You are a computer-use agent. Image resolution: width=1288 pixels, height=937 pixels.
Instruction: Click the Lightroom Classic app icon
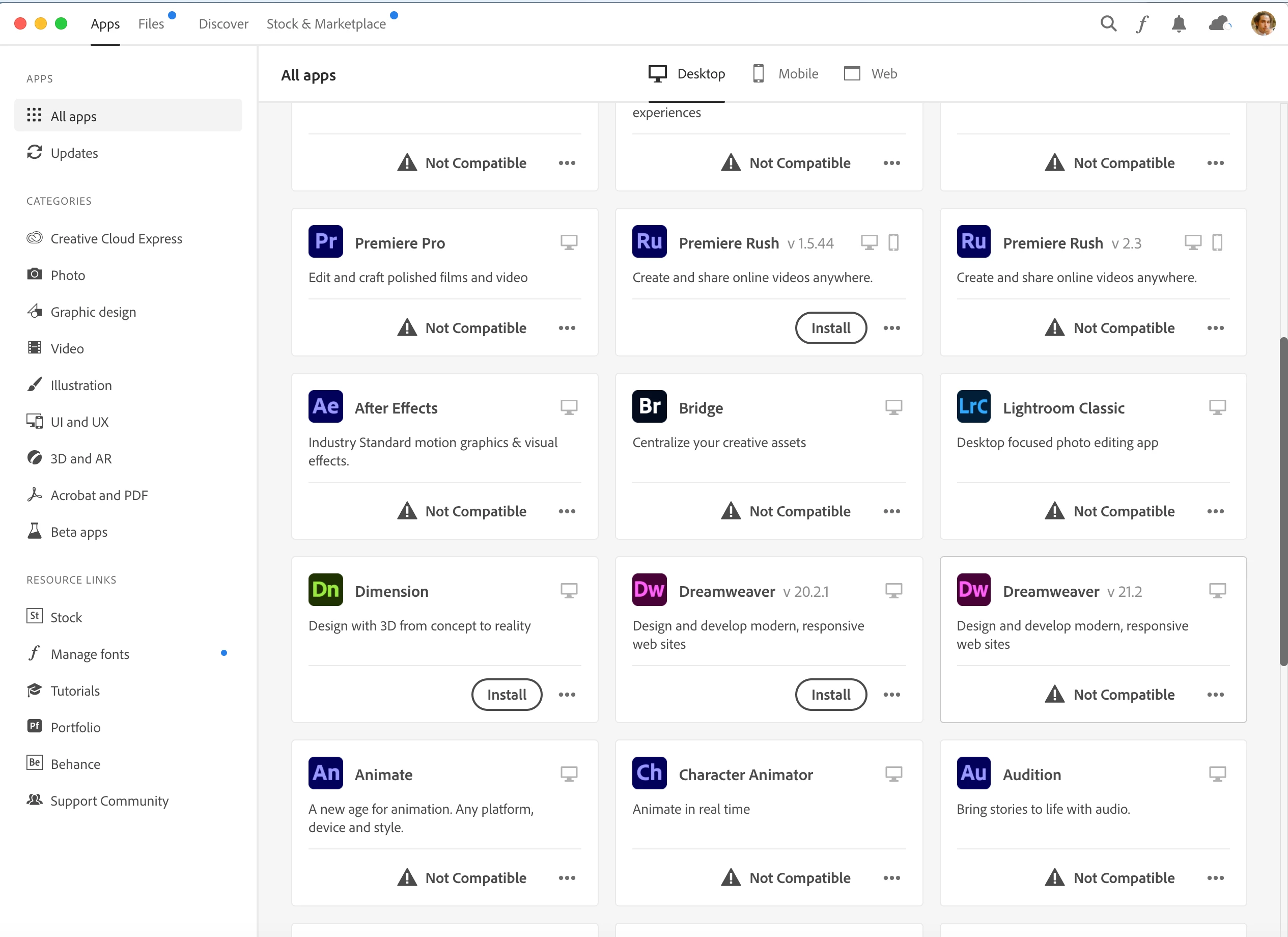973,406
